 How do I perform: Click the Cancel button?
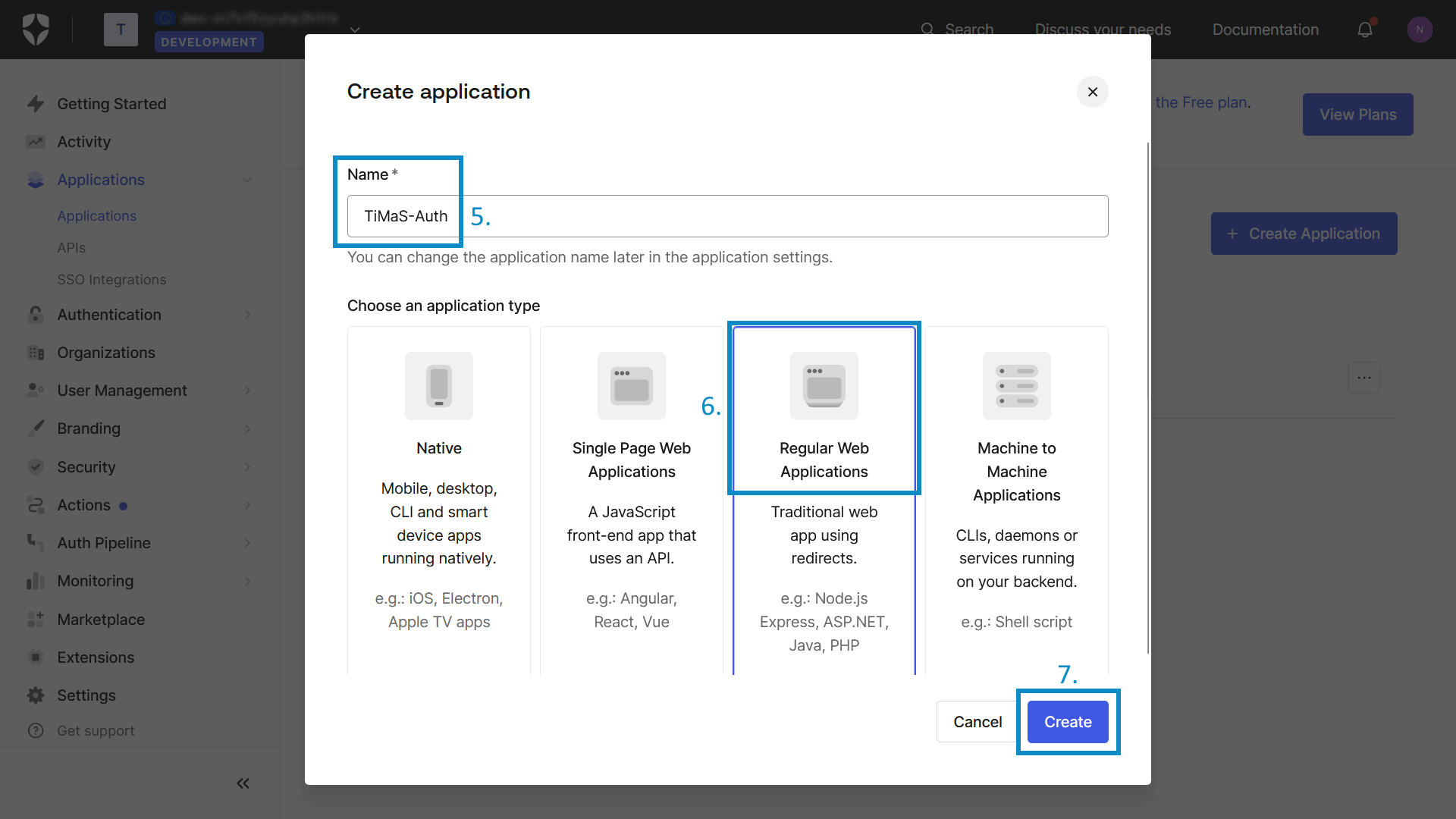977,722
